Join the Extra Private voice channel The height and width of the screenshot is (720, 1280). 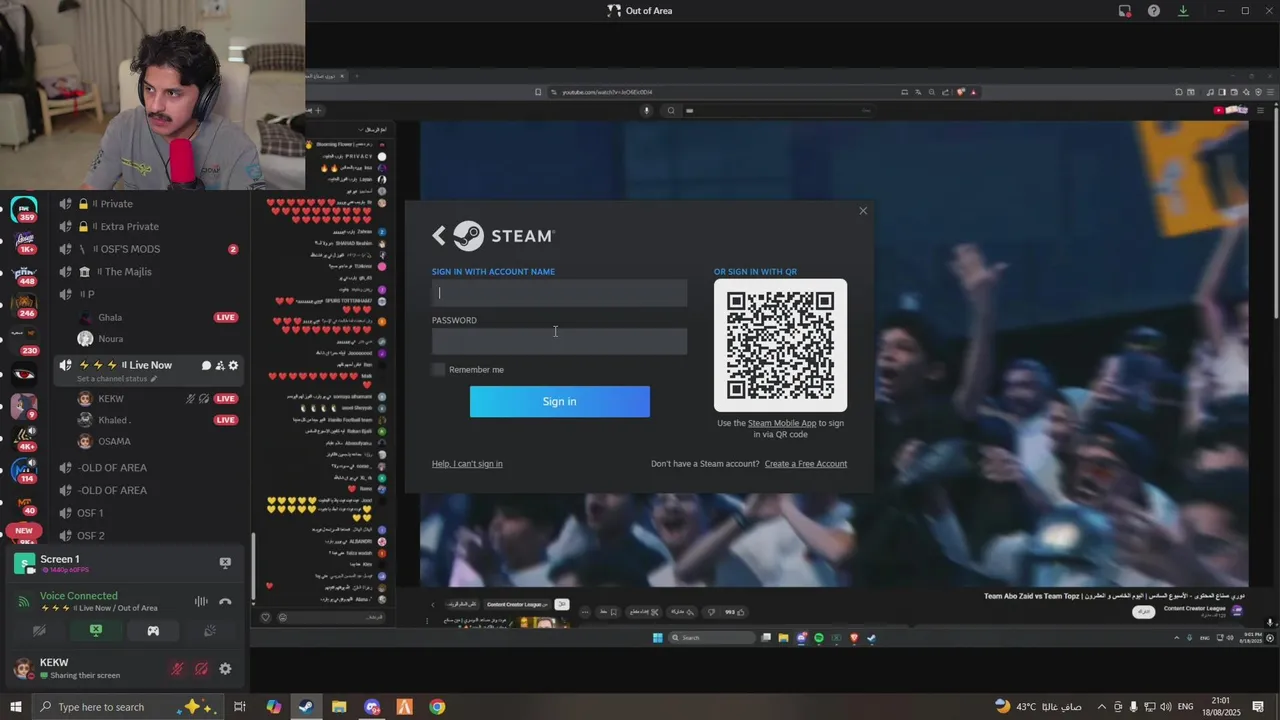tap(150, 227)
